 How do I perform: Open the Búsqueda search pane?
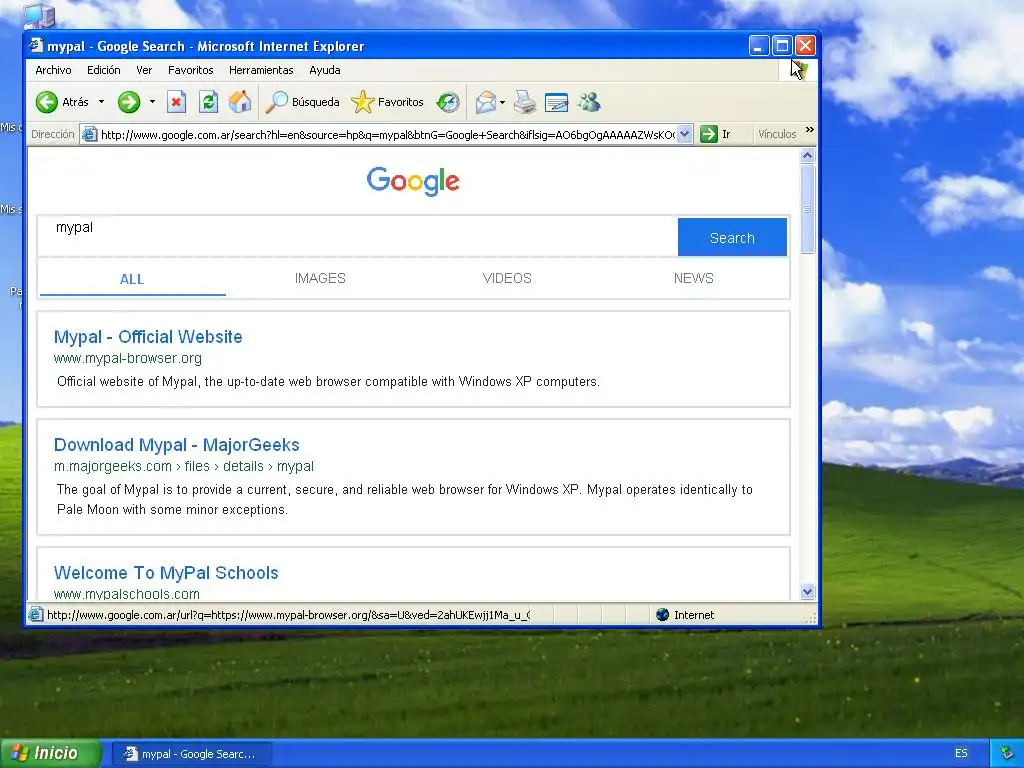coord(302,102)
